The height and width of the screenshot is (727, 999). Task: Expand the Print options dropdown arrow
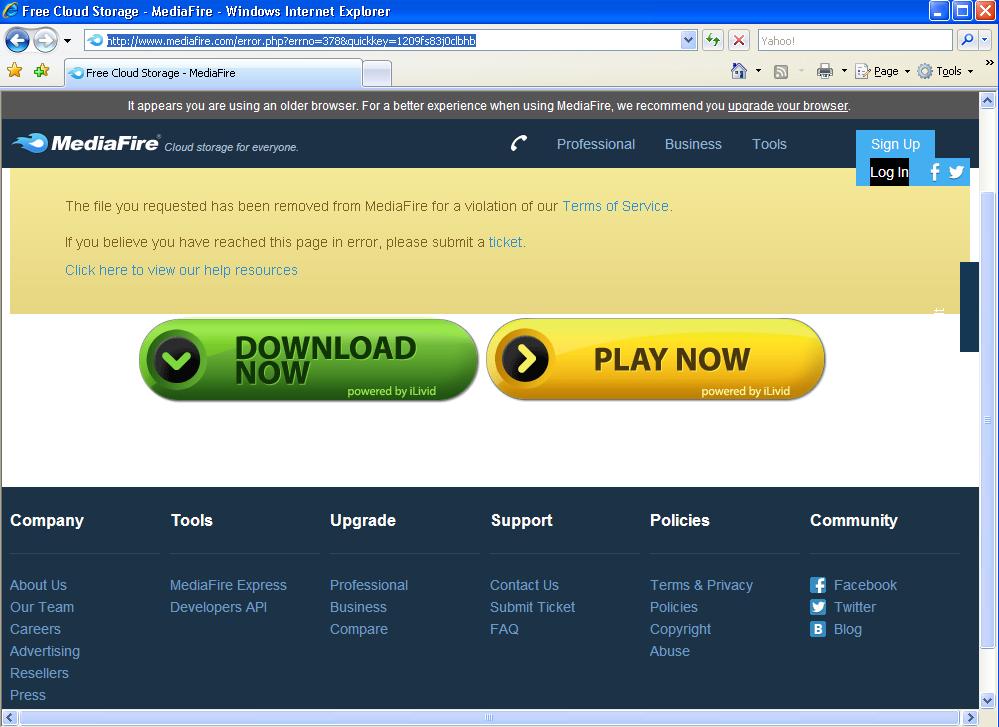844,71
